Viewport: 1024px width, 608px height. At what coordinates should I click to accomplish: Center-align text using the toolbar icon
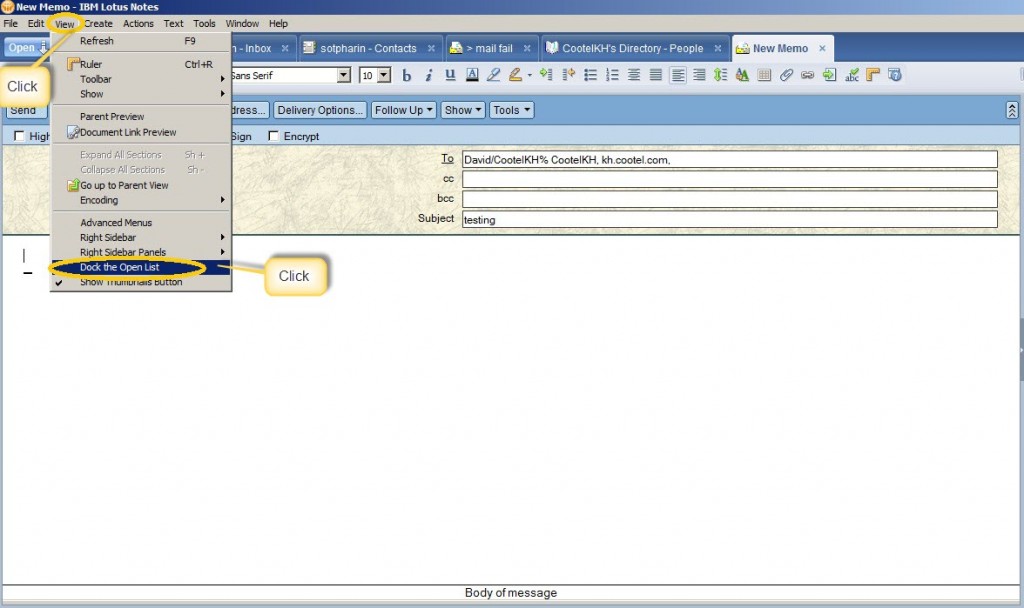634,75
